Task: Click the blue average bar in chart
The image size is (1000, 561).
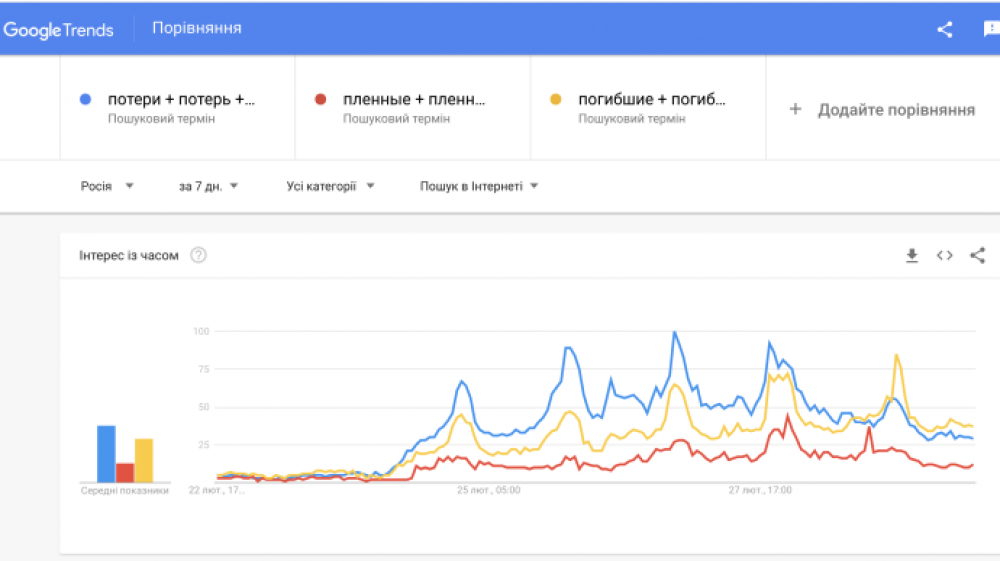Action: click(106, 454)
